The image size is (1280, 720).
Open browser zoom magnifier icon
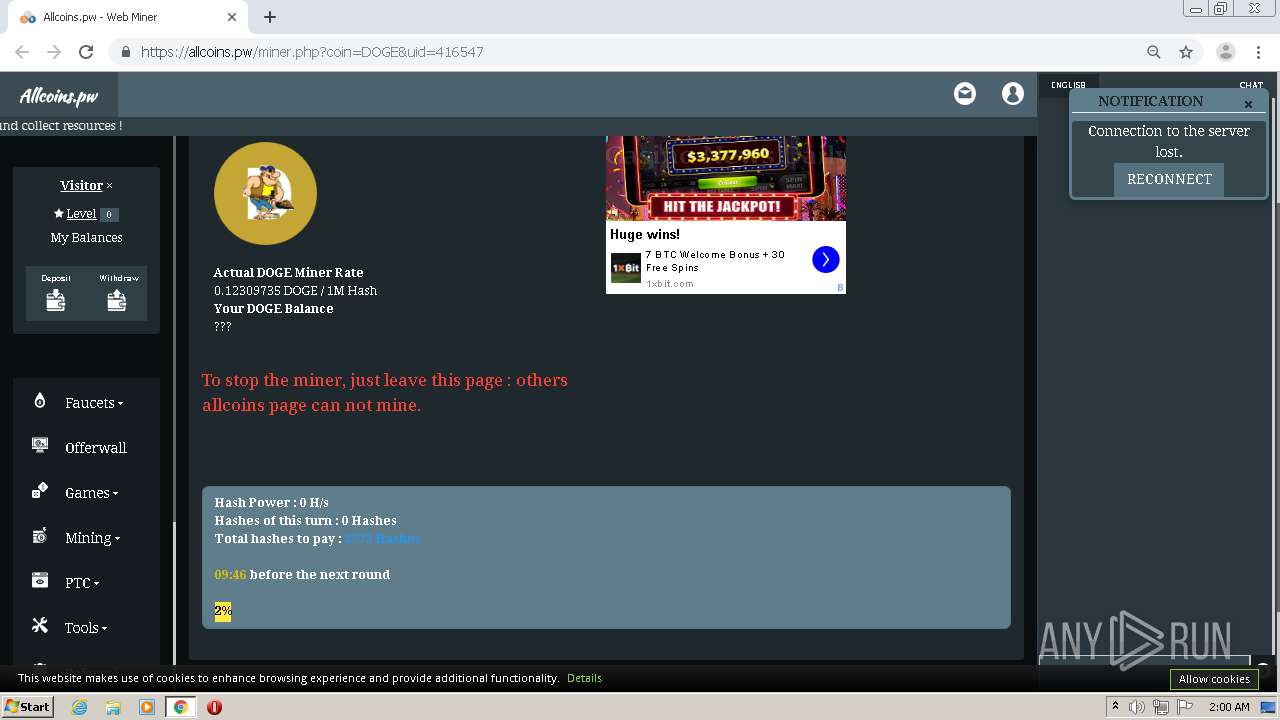click(1154, 52)
